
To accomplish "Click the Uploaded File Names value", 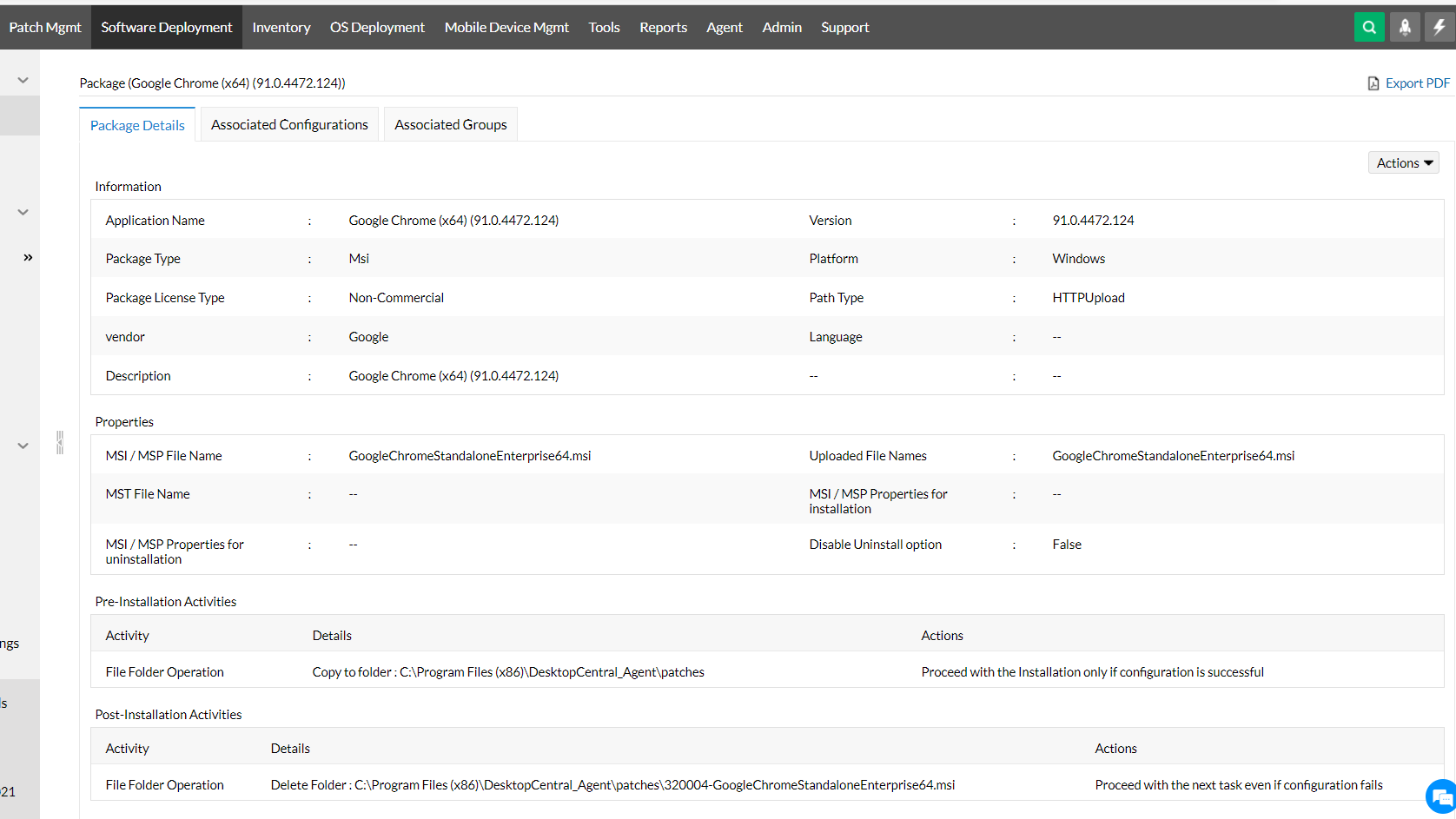I will point(1174,456).
